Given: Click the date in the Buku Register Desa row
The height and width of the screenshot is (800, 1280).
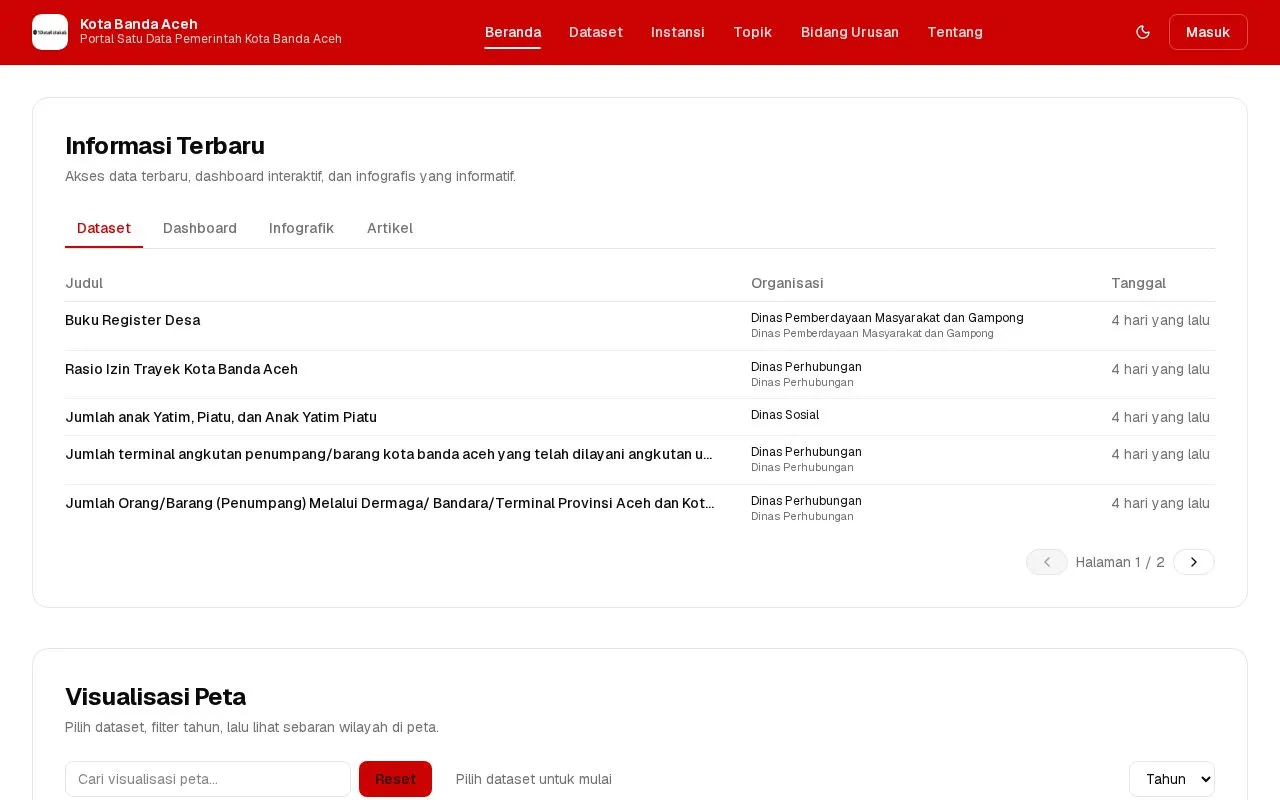Looking at the screenshot, I should (x=1160, y=320).
